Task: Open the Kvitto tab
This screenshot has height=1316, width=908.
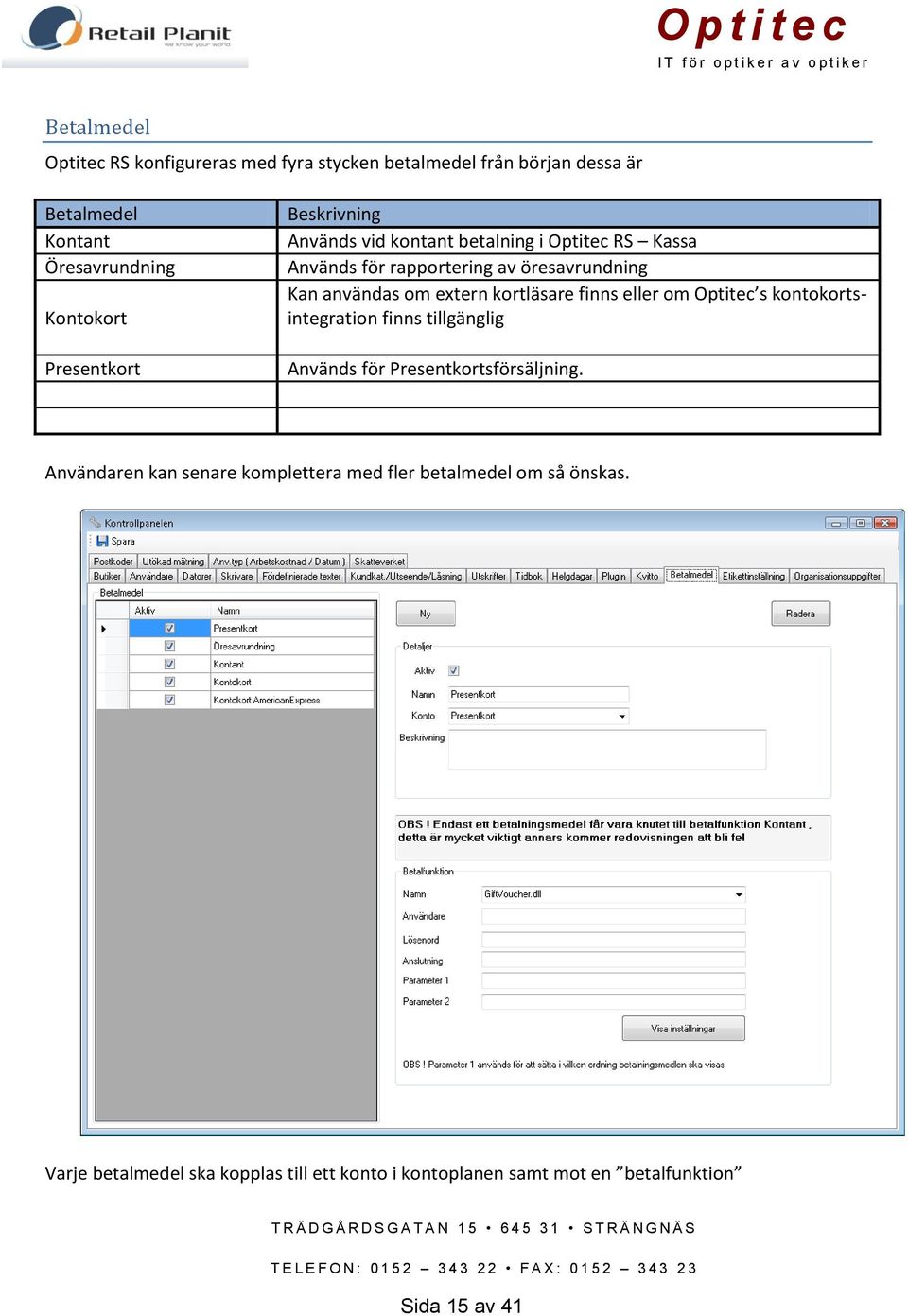Action: 647,576
